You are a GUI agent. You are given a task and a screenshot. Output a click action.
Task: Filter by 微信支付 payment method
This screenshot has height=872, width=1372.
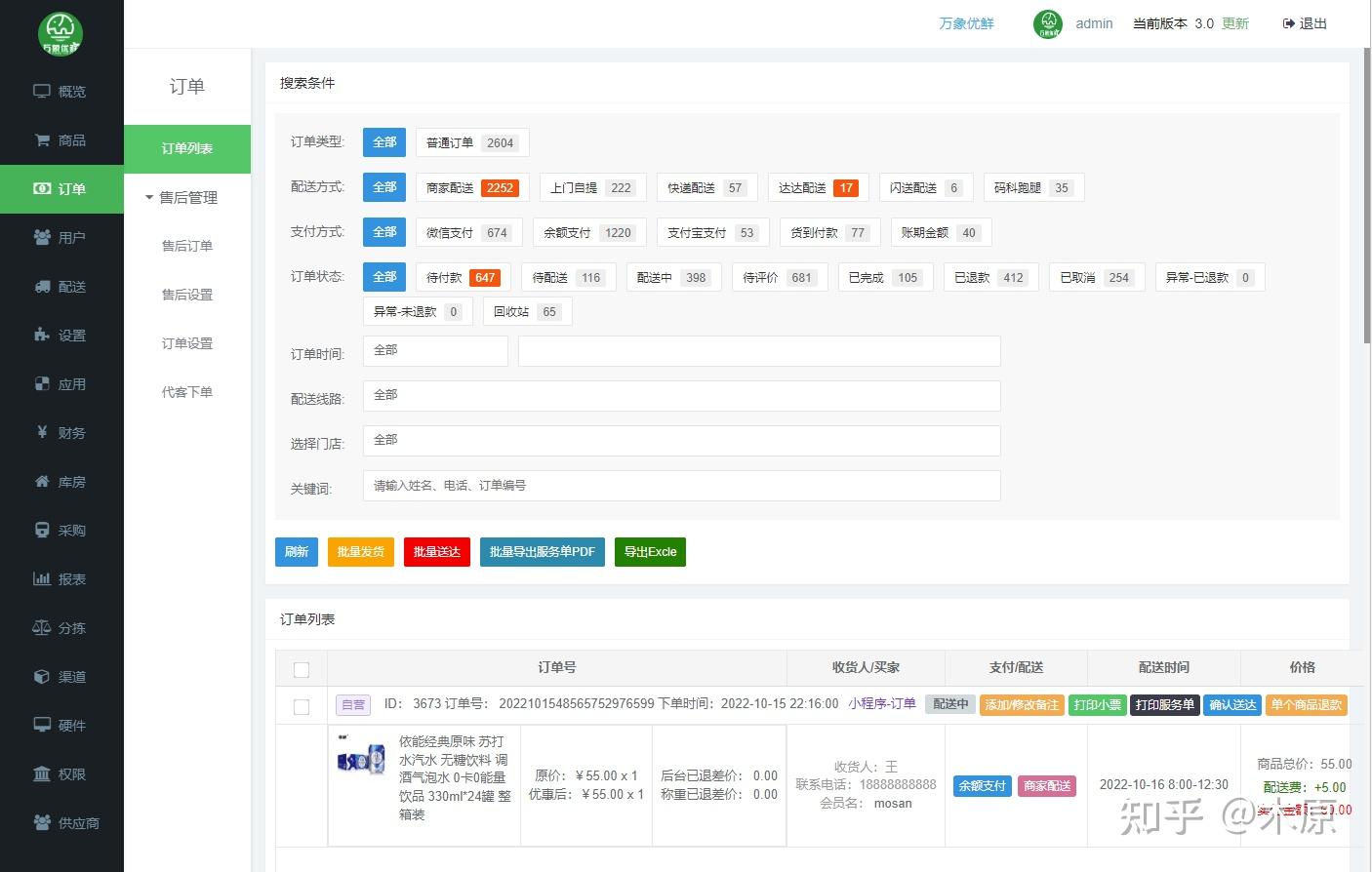pyautogui.click(x=469, y=232)
